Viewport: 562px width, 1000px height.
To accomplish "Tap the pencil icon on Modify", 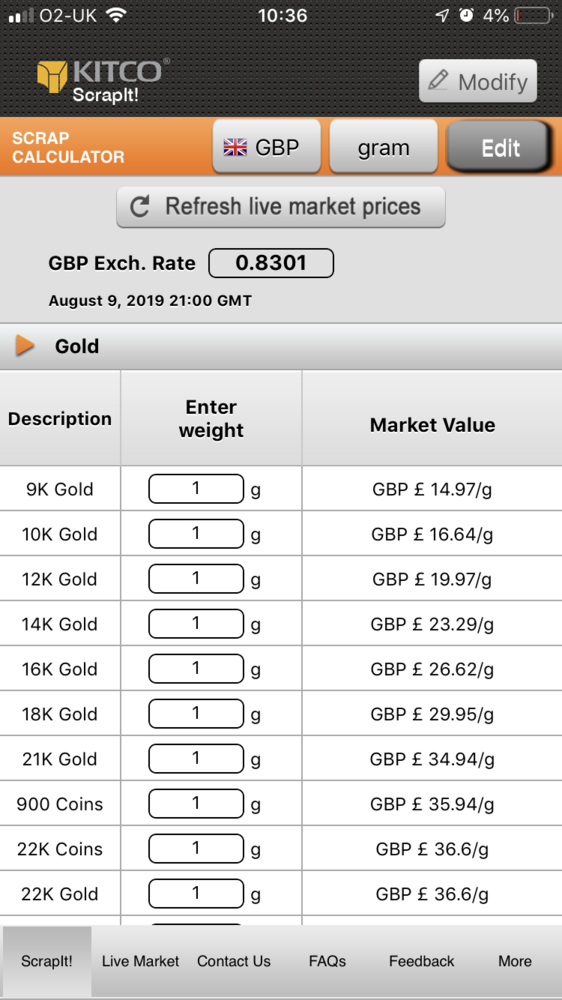I will click(x=438, y=81).
